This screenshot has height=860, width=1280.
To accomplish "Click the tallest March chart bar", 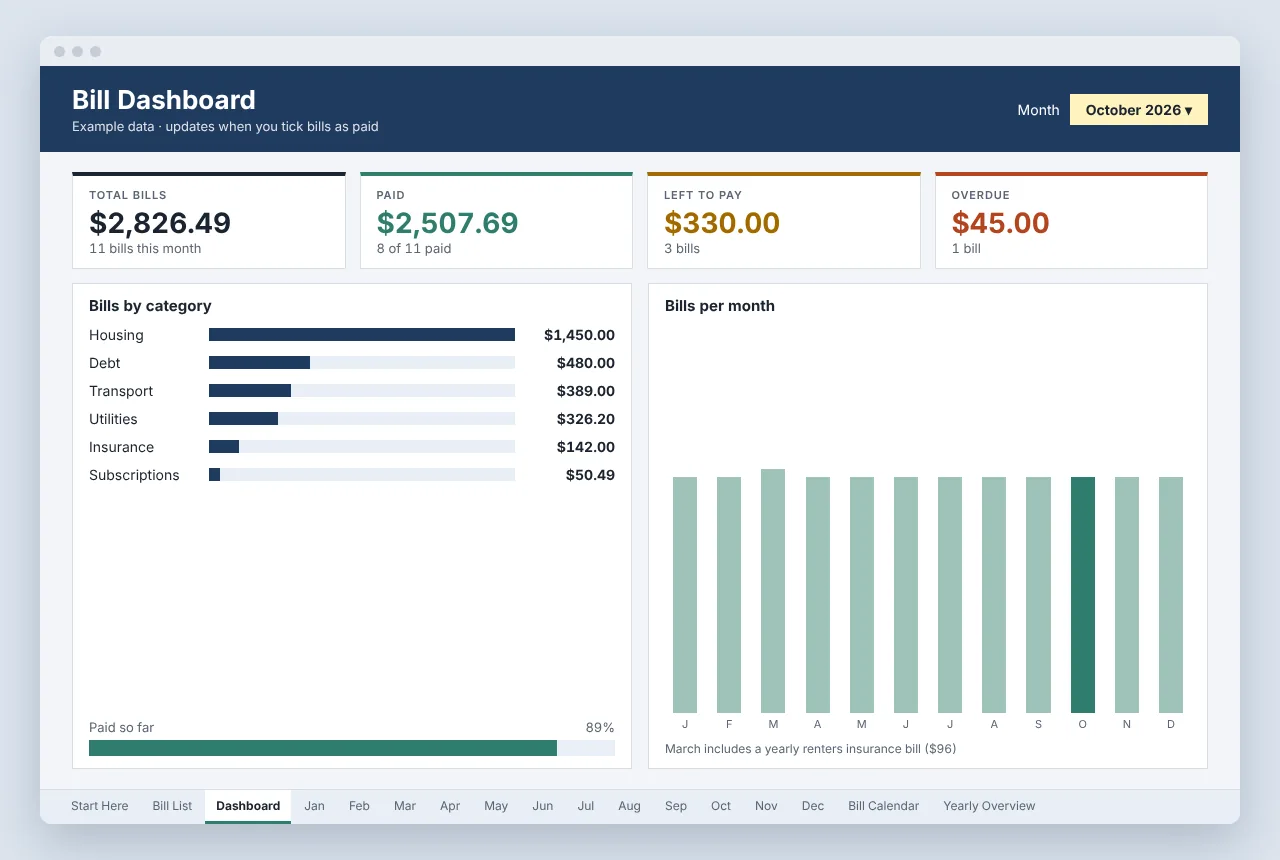I will tap(773, 591).
